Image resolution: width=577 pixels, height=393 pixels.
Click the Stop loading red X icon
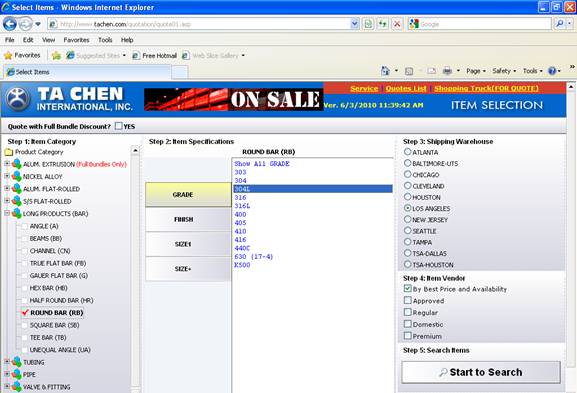coord(397,24)
